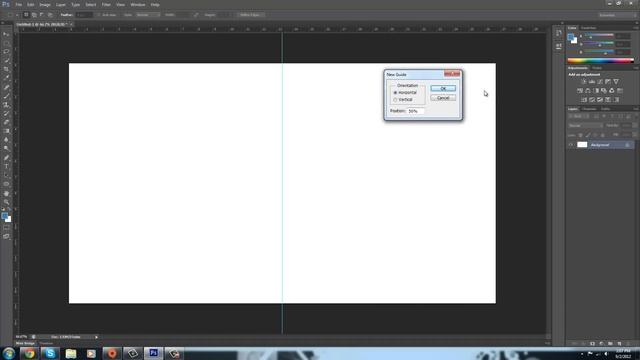Open the layer filter Kind dropdown
The image size is (640, 360).
[578, 117]
